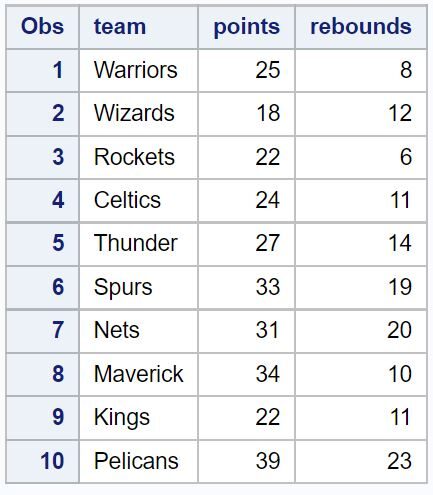Select the Thunder rebounds value 14

click(x=400, y=243)
